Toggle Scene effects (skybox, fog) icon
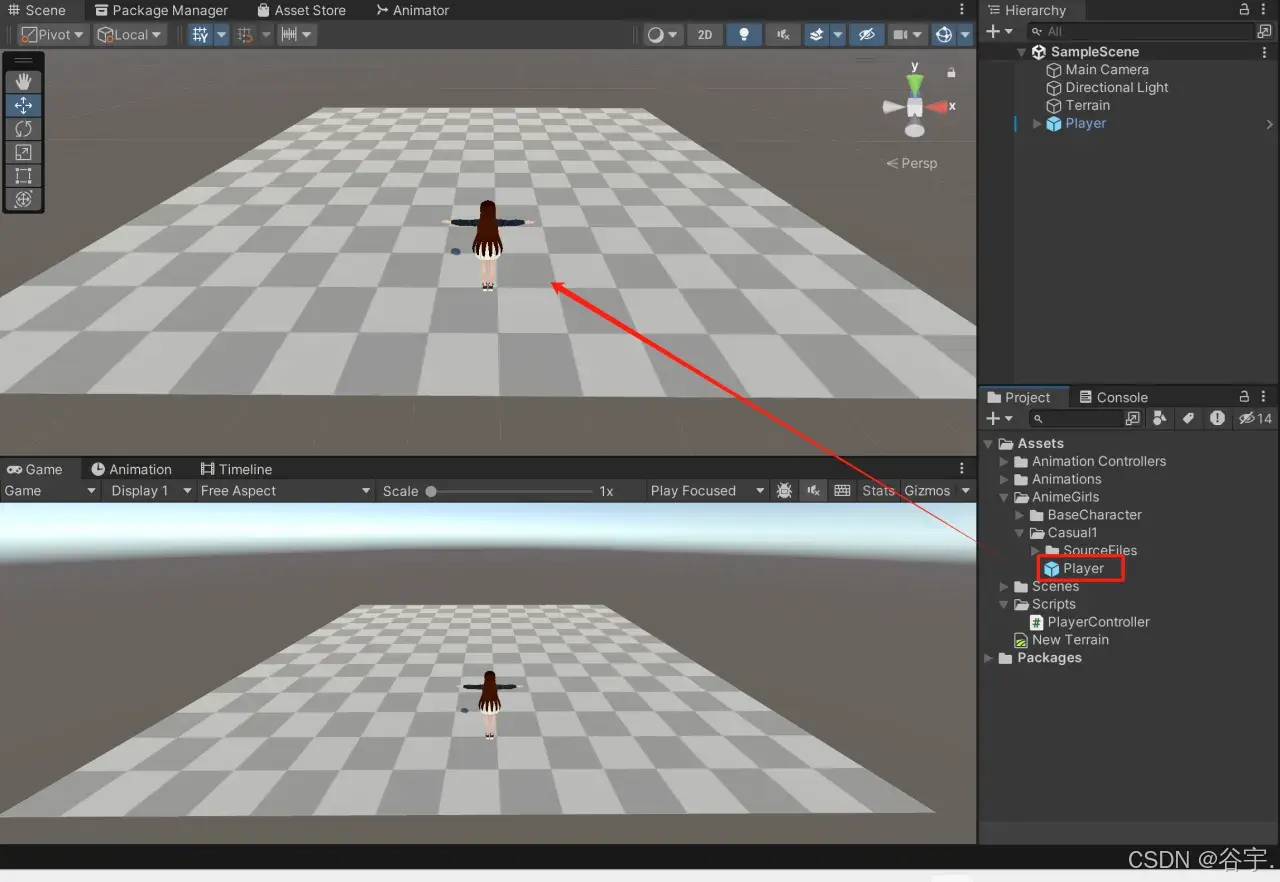The width and height of the screenshot is (1280, 882). (816, 35)
